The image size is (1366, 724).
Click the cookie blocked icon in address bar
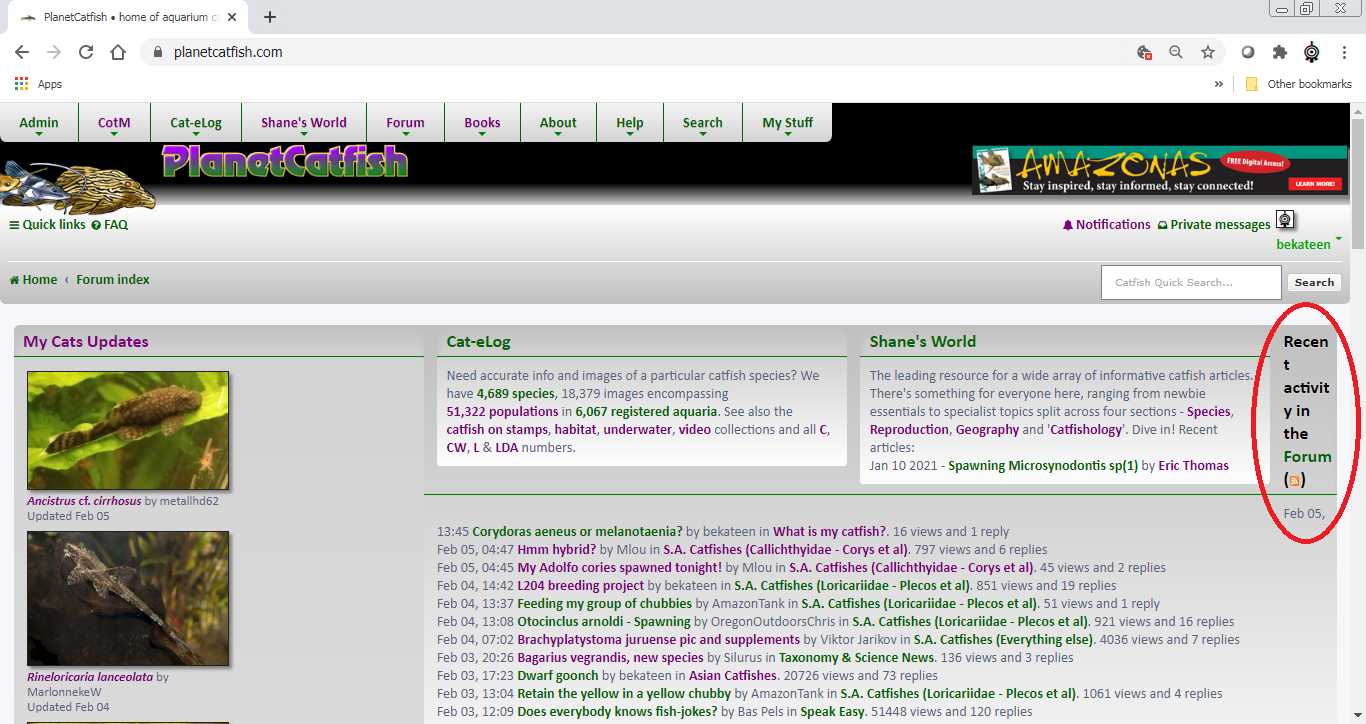coord(1144,52)
